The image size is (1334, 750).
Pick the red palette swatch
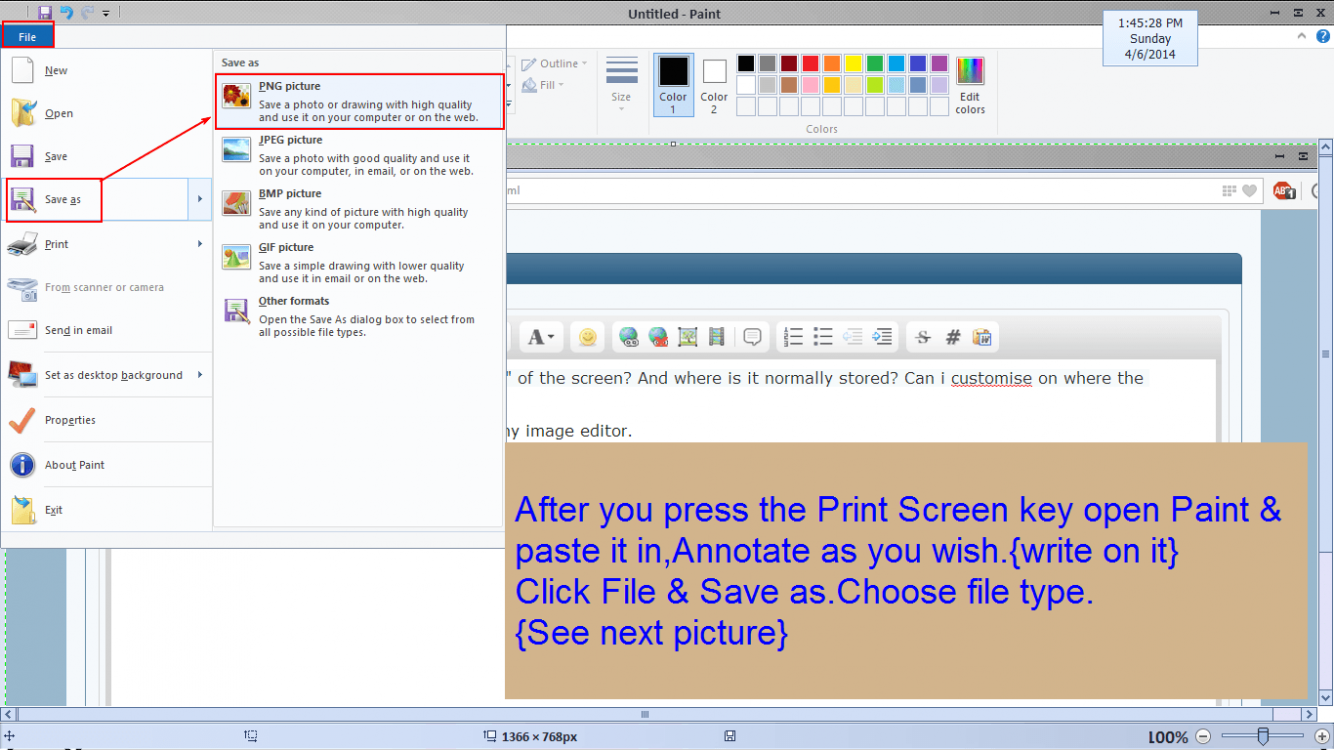(x=811, y=64)
